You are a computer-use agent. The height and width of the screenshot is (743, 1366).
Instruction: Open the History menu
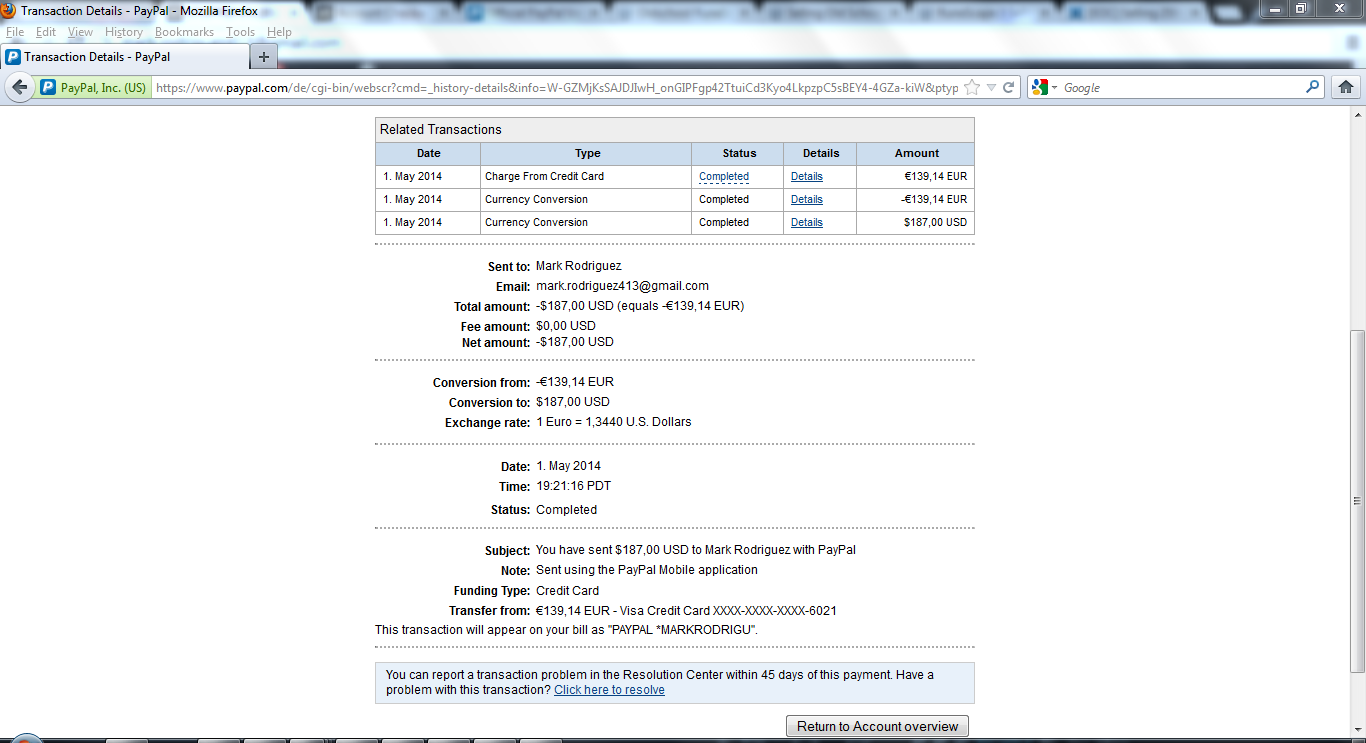[x=124, y=32]
